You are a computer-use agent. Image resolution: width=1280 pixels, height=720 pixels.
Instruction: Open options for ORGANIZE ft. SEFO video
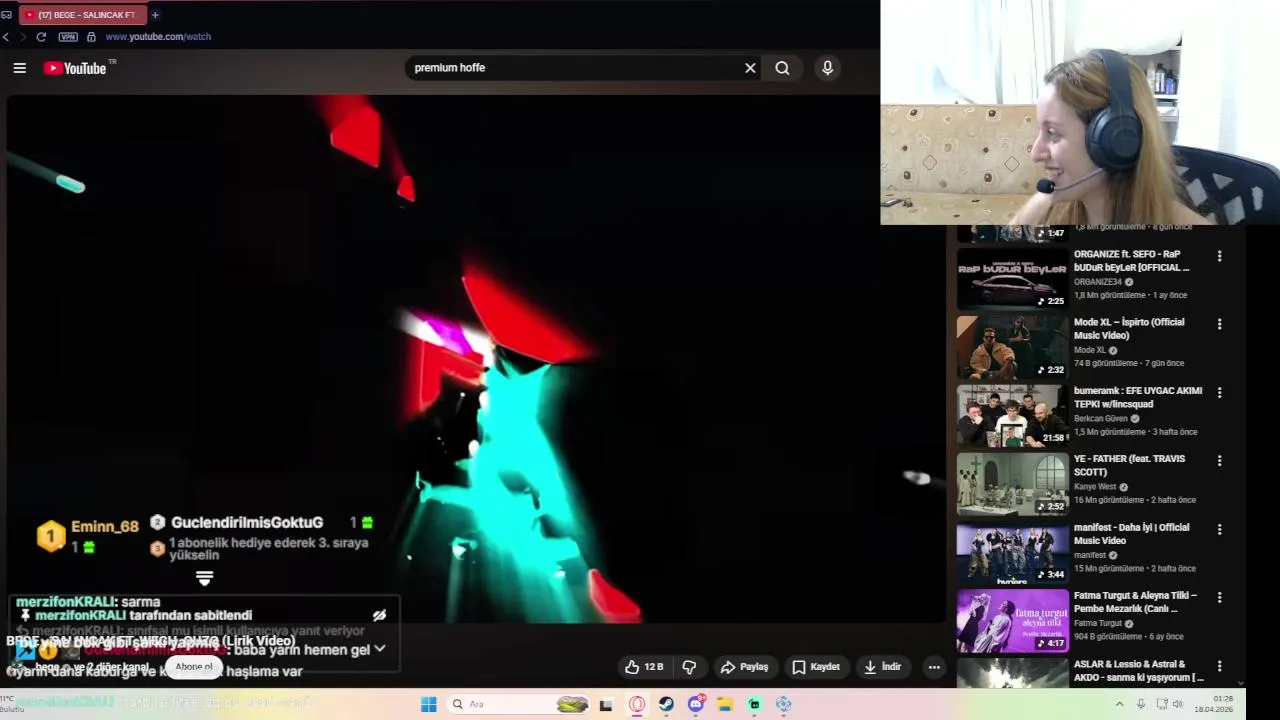1219,256
